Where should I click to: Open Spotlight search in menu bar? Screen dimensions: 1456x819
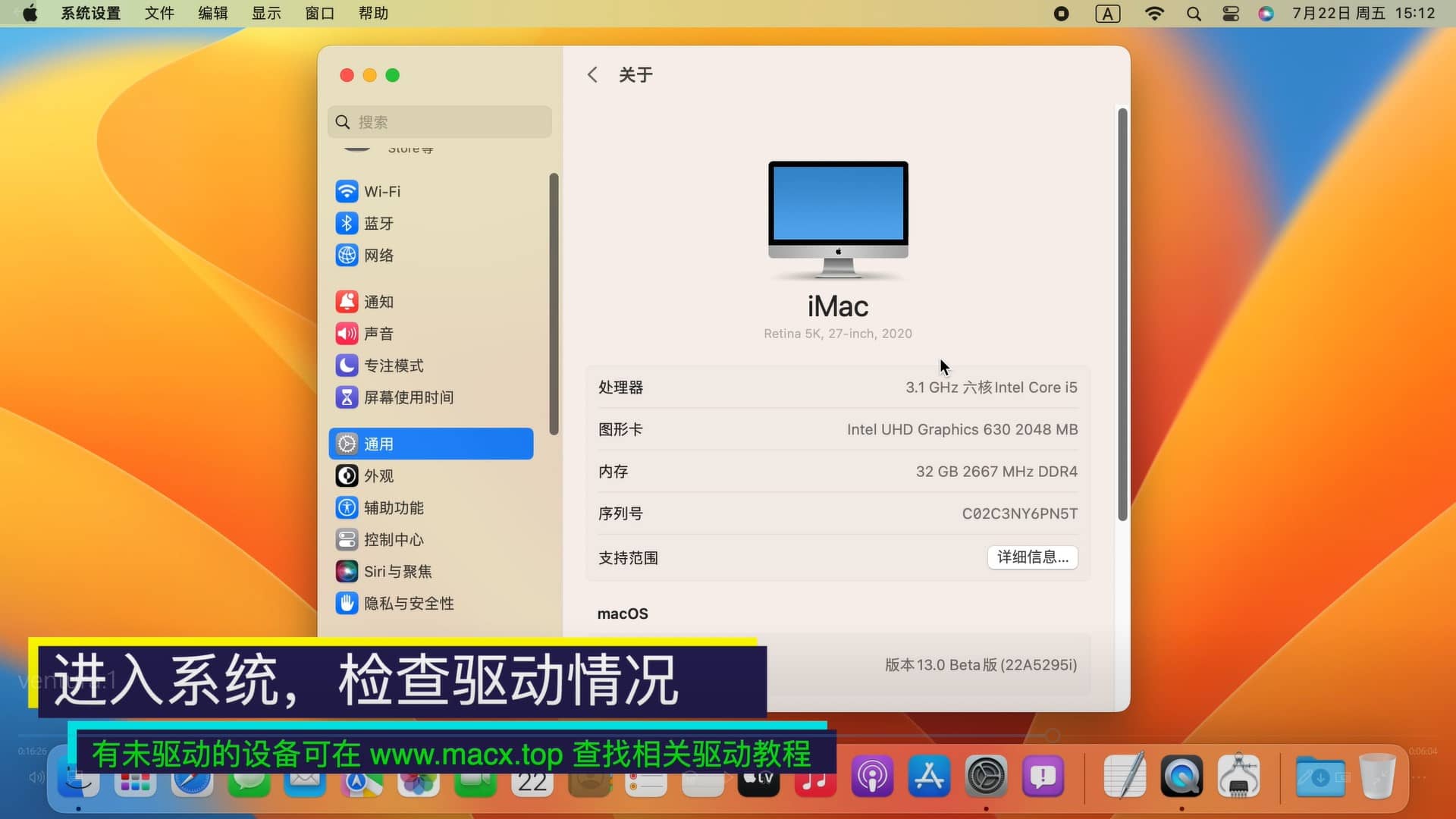[1194, 13]
